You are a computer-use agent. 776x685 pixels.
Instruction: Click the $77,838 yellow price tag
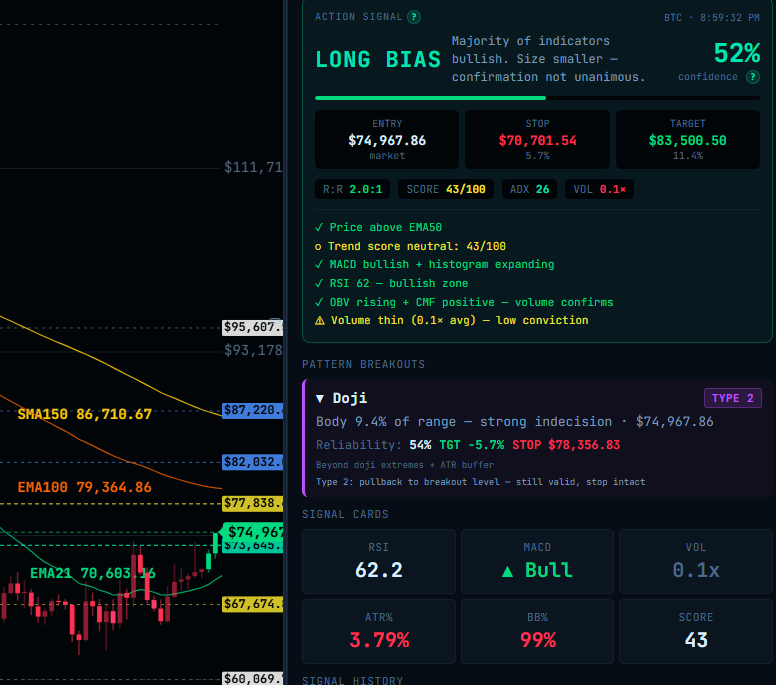[252, 503]
